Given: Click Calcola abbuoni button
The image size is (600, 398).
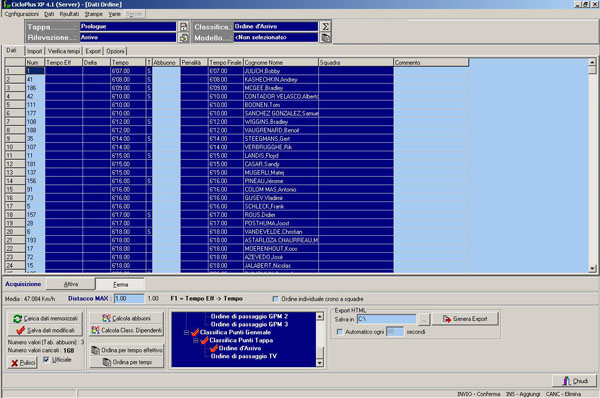Looking at the screenshot, I should (126, 318).
